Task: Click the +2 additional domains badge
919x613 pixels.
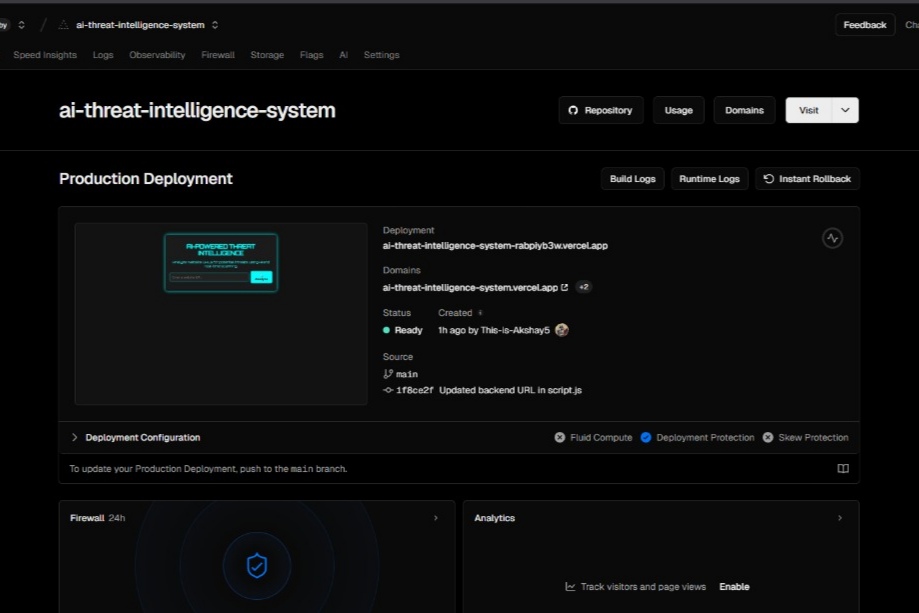Action: pyautogui.click(x=583, y=287)
